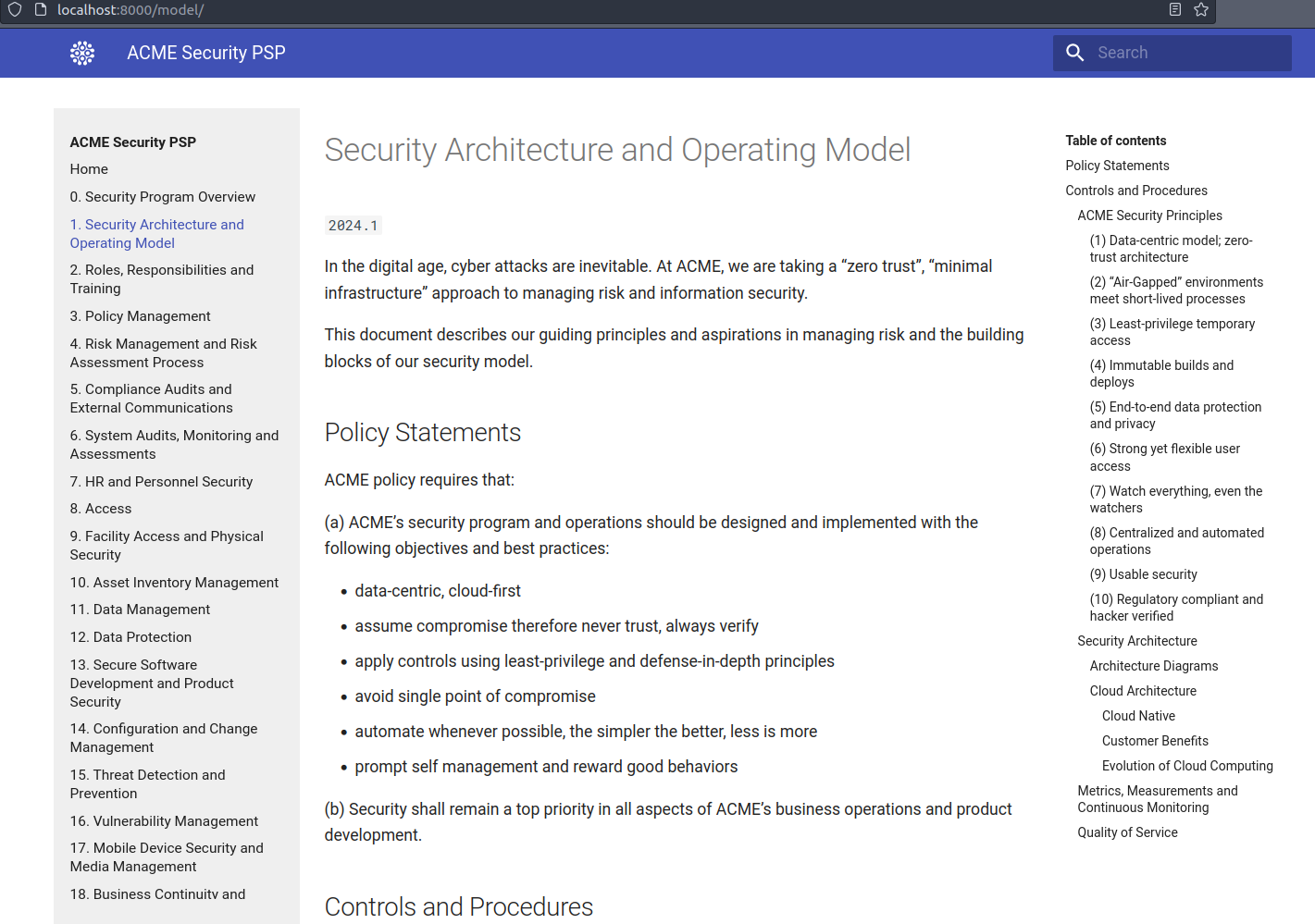Image resolution: width=1315 pixels, height=924 pixels.
Task: Open 8. Access in the sidebar
Action: tap(101, 509)
